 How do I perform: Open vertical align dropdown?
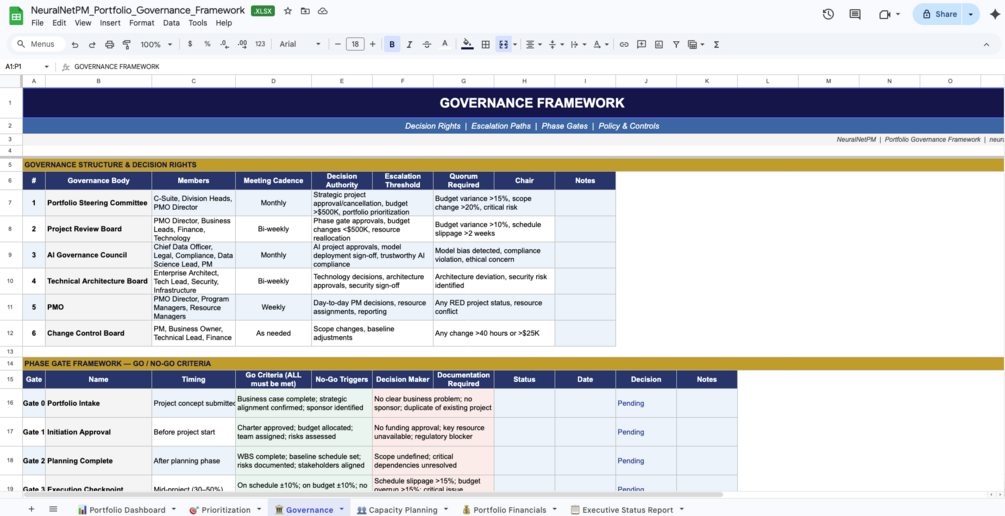point(555,45)
